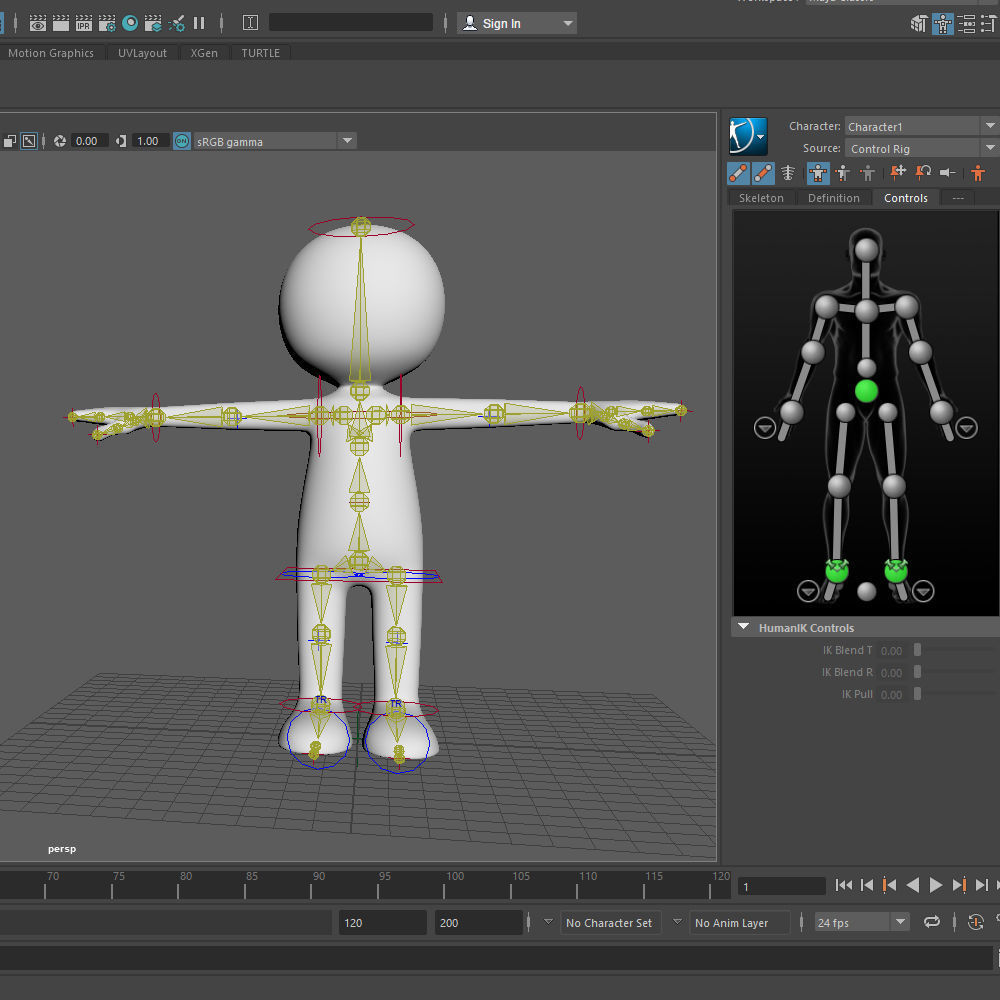Collapse the HumanIK Controls section
The height and width of the screenshot is (1000, 1000).
pyautogui.click(x=744, y=627)
